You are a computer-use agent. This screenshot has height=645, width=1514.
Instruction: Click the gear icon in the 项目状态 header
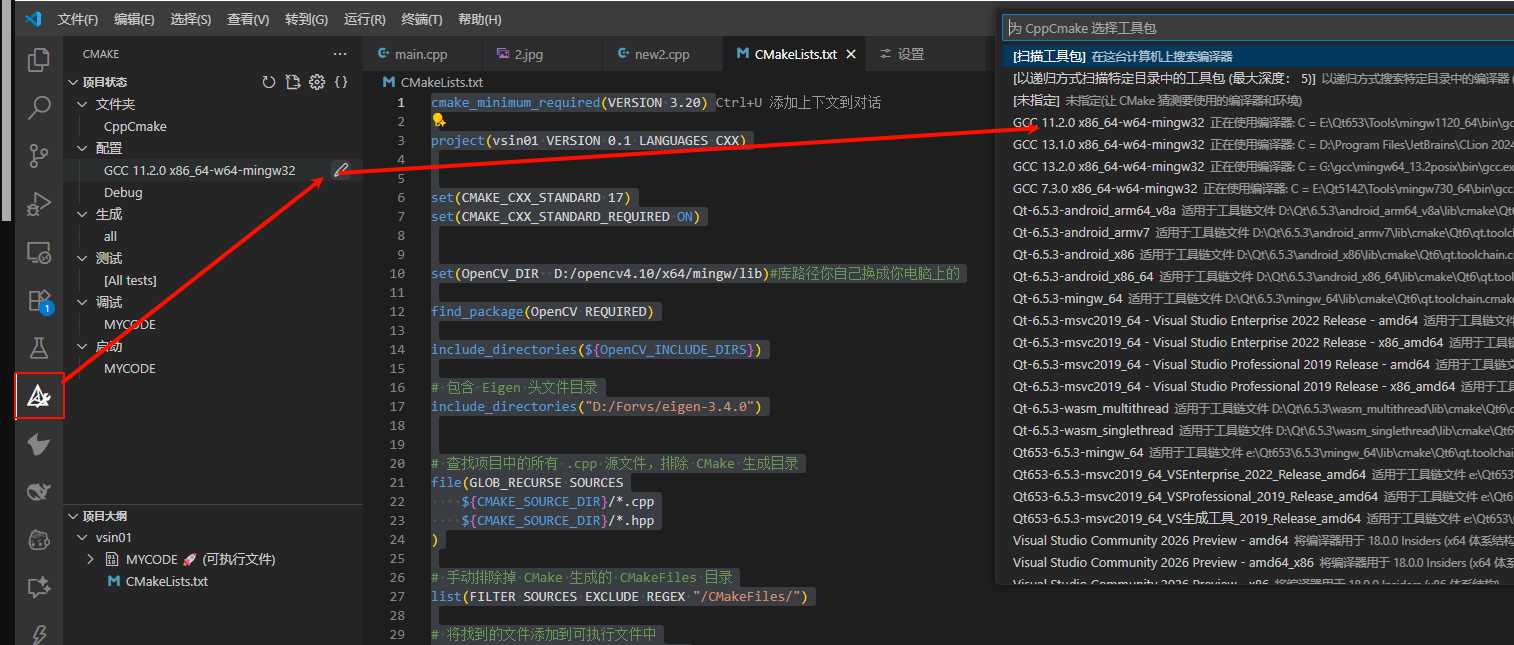tap(317, 82)
